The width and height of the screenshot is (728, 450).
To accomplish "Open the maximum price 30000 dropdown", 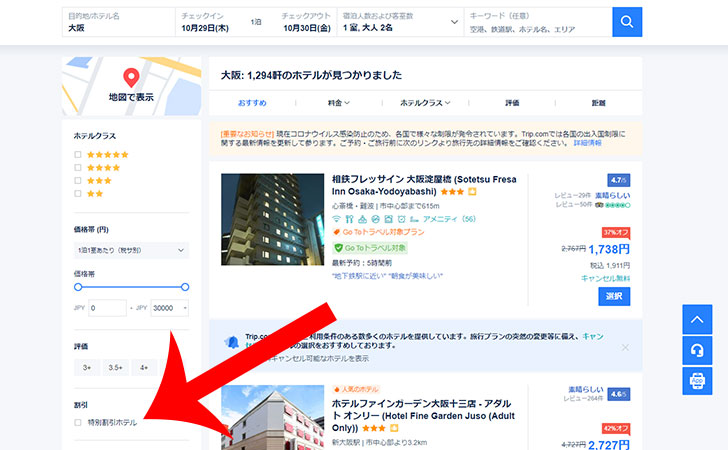I will [x=169, y=308].
